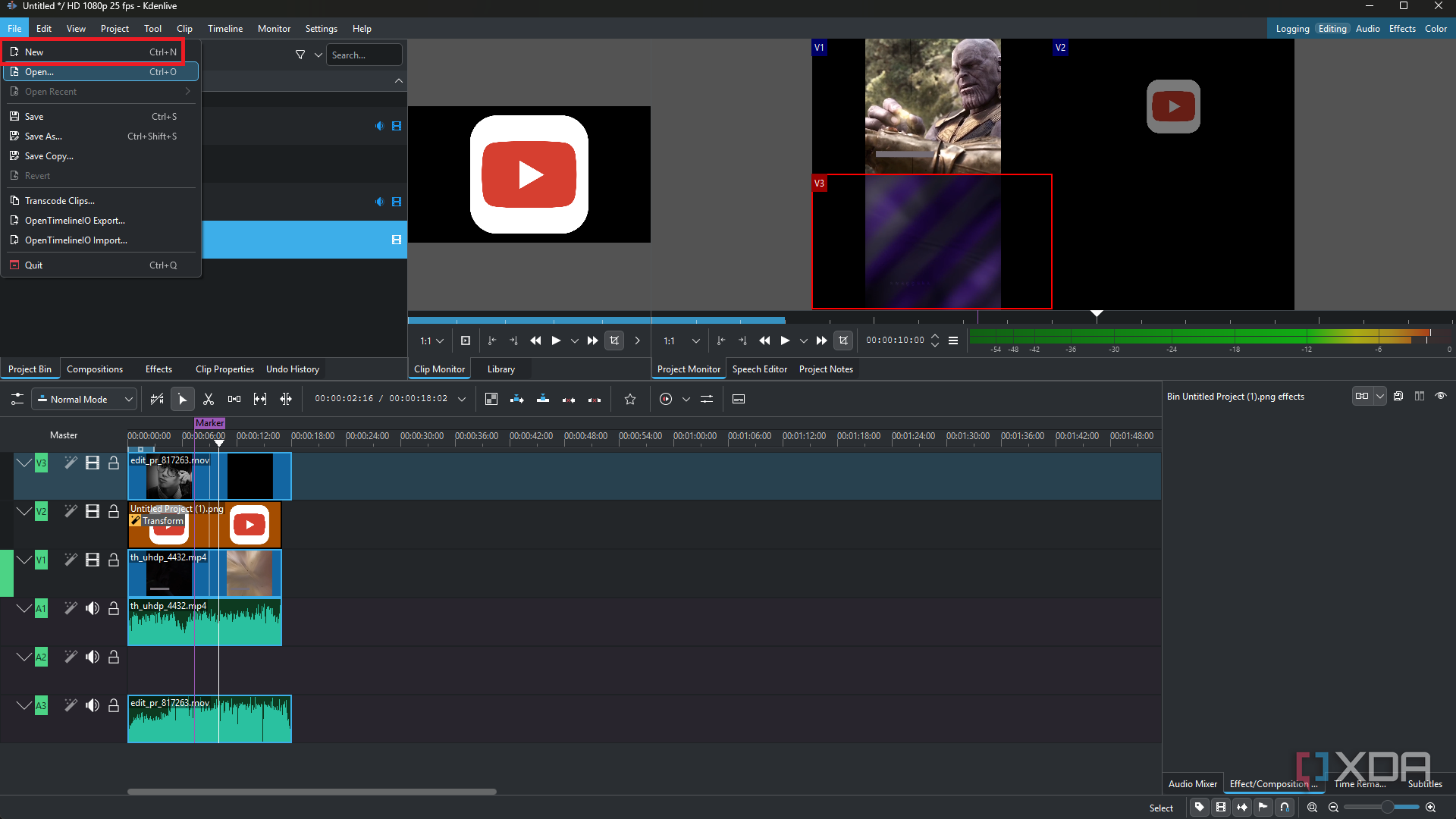Expand the Project Monitor 1:1 zoom dropdown
1456x819 pixels.
point(681,341)
